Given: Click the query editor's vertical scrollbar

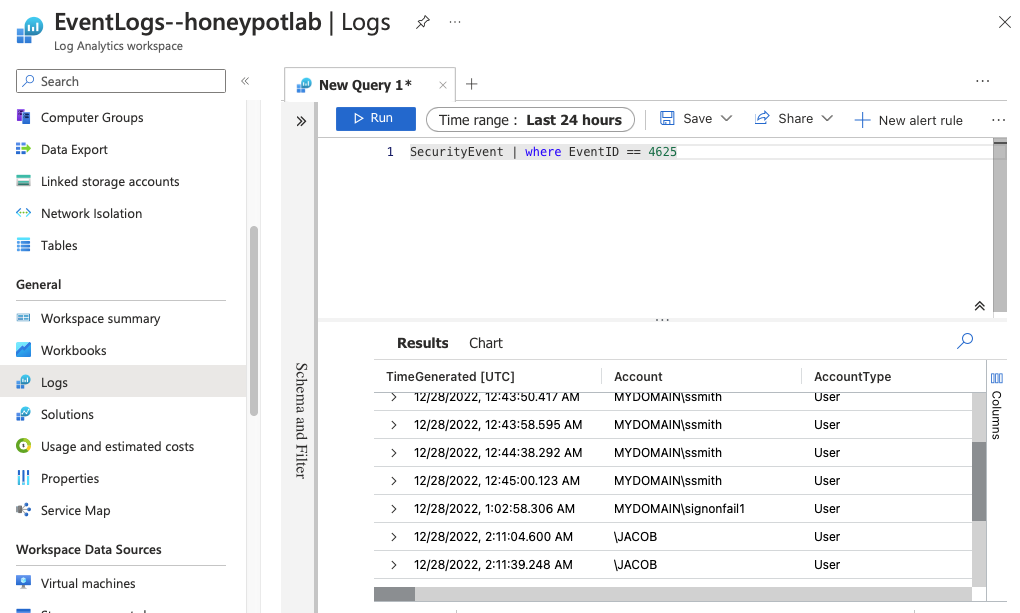Looking at the screenshot, I should [x=1000, y=226].
